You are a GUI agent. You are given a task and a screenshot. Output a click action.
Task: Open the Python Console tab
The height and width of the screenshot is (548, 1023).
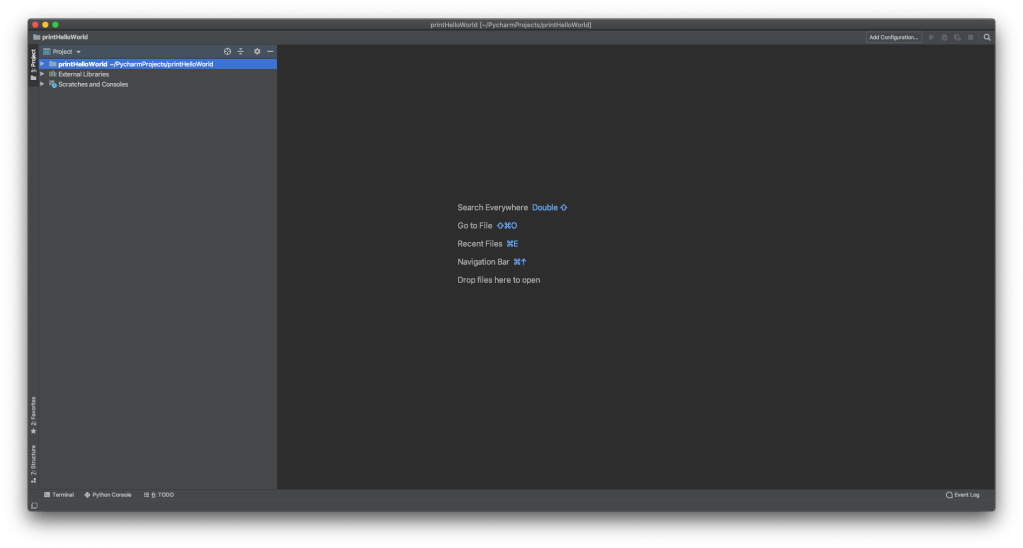(108, 494)
